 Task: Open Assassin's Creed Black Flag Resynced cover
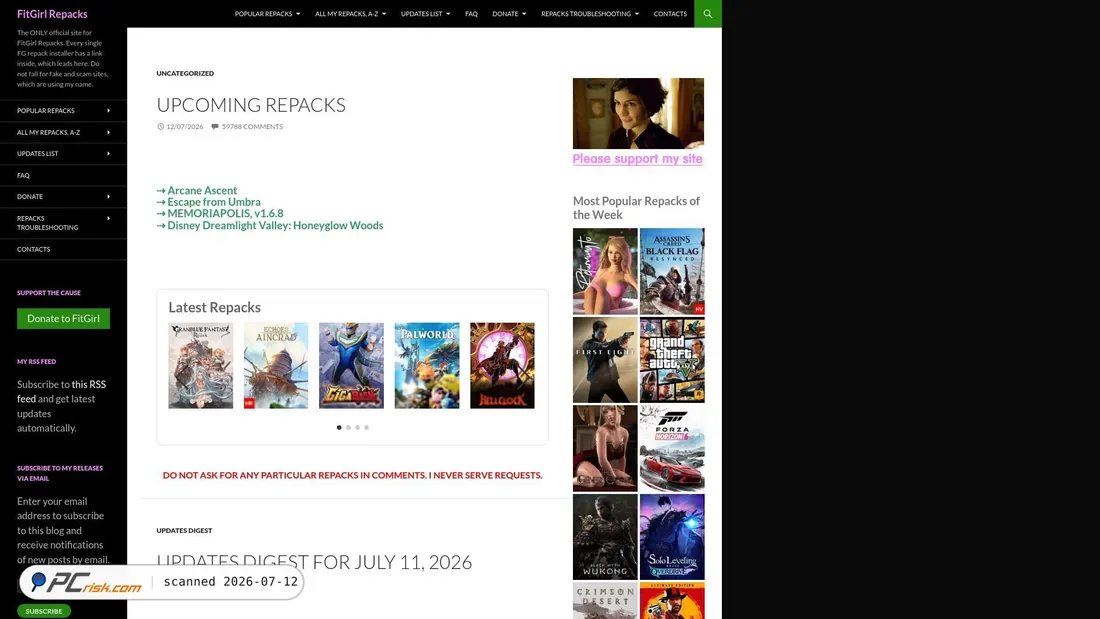tap(672, 271)
